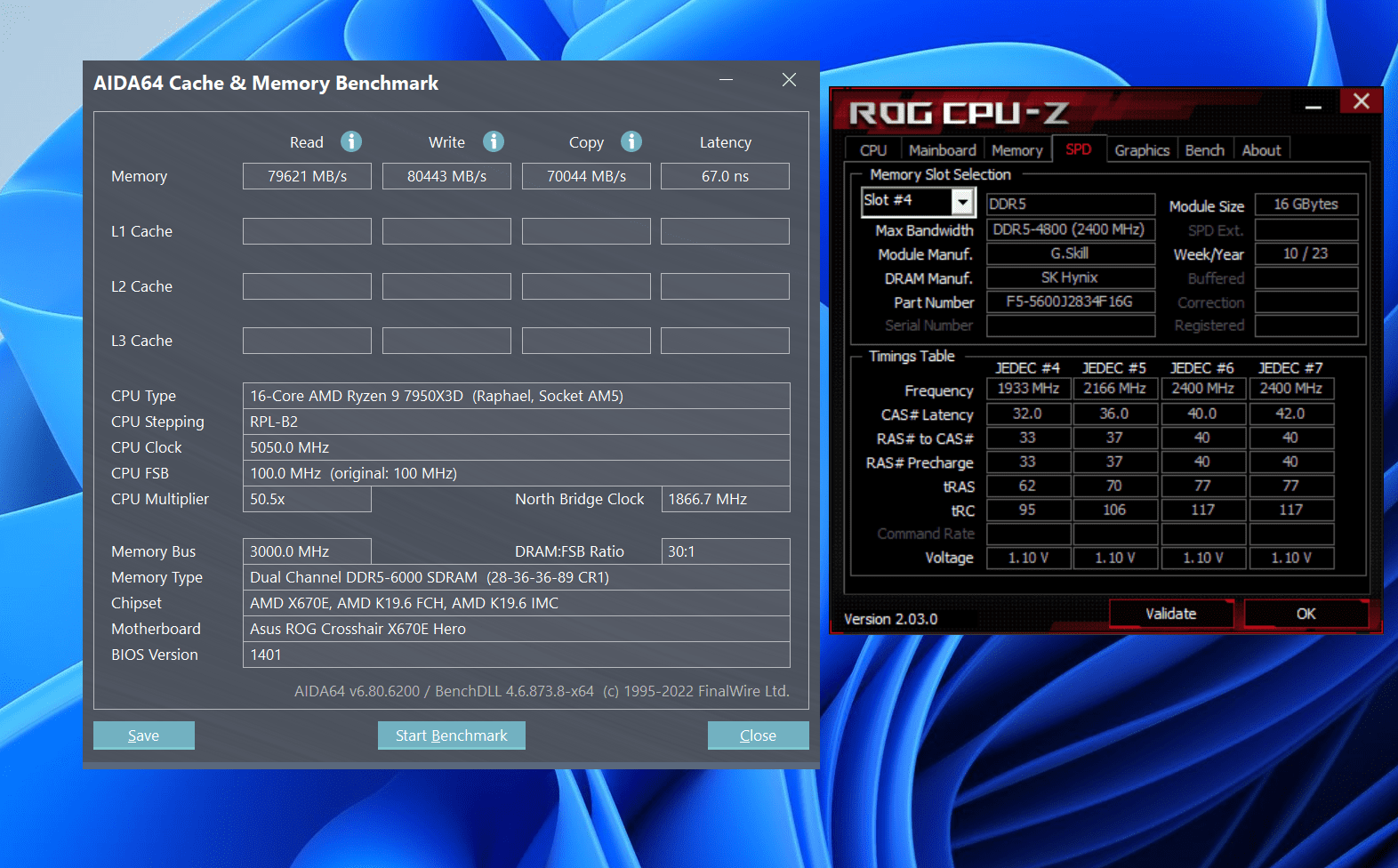Click the DRAM:FSB Ratio value 30:1
Image resolution: width=1398 pixels, height=868 pixels.
tap(726, 551)
